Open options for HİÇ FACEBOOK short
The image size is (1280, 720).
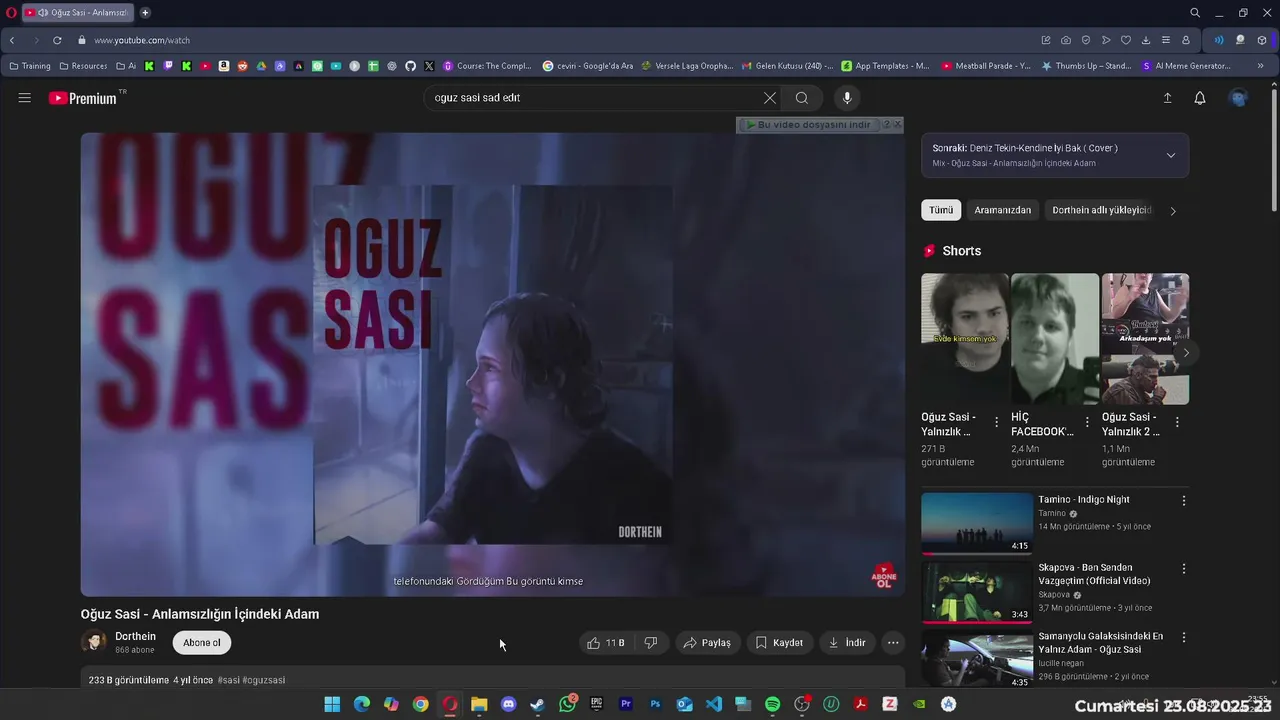[1087, 423]
